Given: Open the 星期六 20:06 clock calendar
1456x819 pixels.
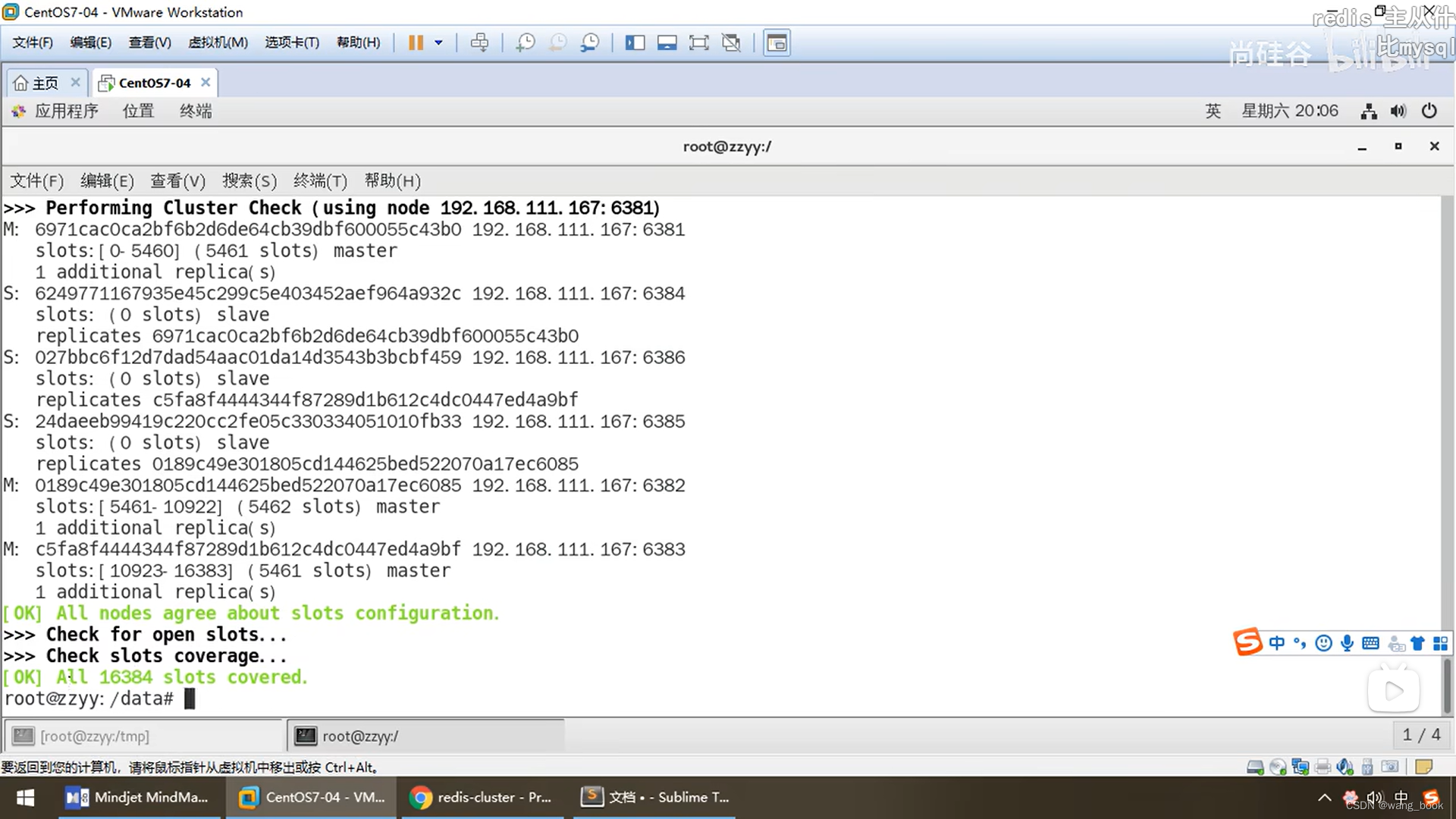Looking at the screenshot, I should (x=1289, y=111).
